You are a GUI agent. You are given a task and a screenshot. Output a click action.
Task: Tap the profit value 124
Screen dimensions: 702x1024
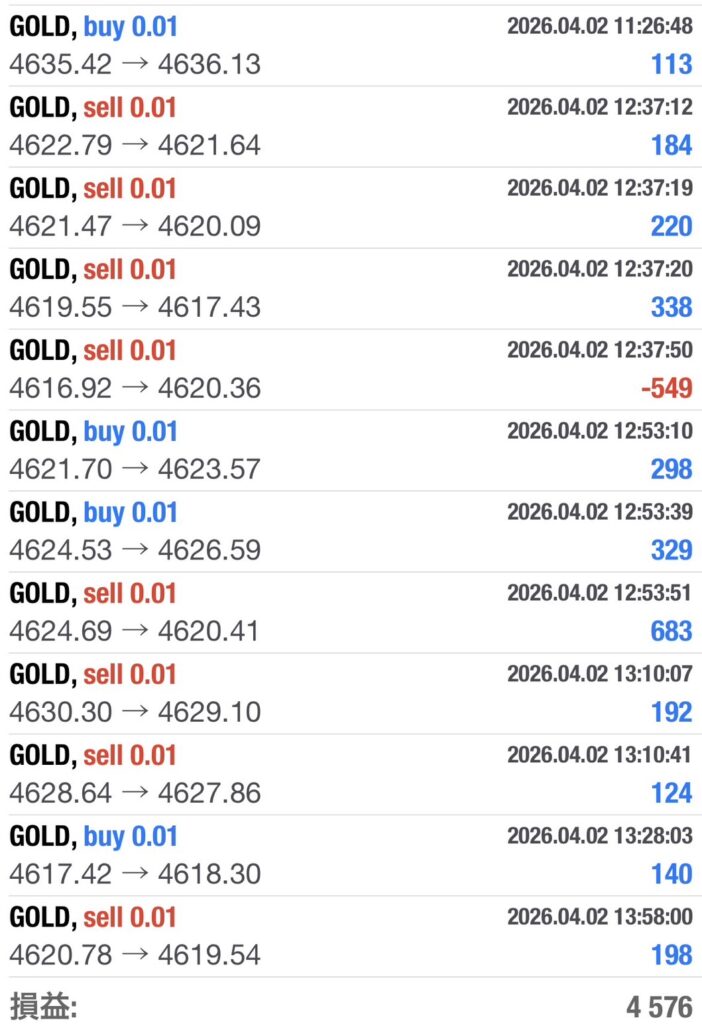coord(671,794)
